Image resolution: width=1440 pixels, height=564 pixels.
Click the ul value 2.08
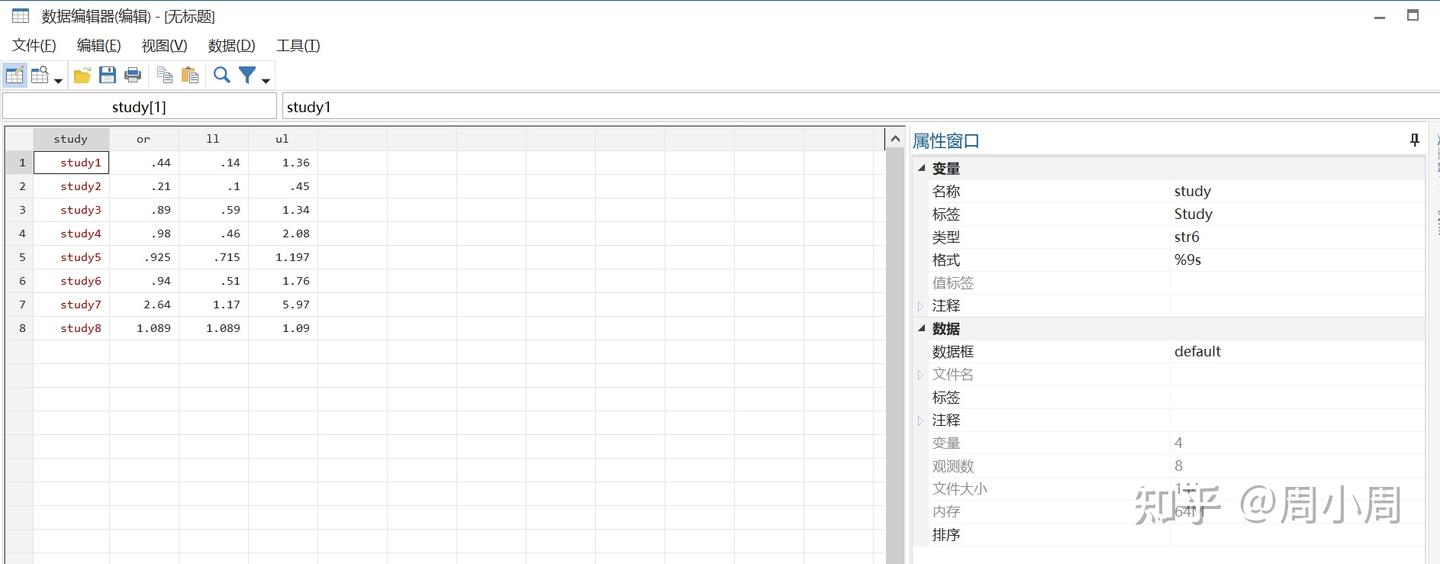tap(283, 233)
